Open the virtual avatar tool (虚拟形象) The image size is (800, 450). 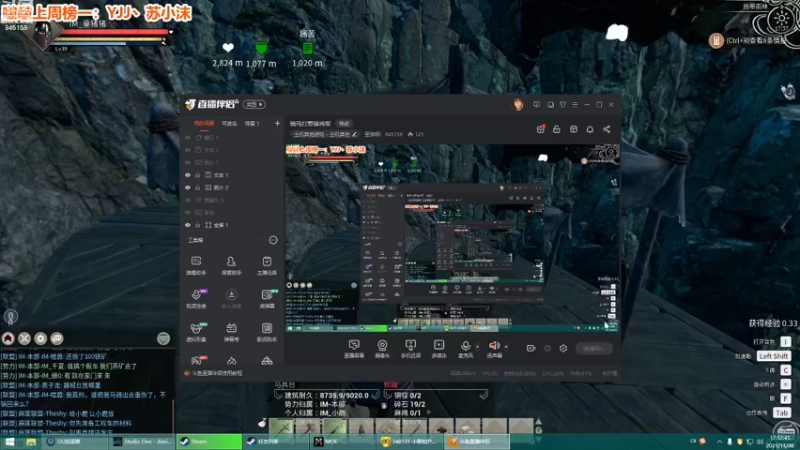(196, 332)
